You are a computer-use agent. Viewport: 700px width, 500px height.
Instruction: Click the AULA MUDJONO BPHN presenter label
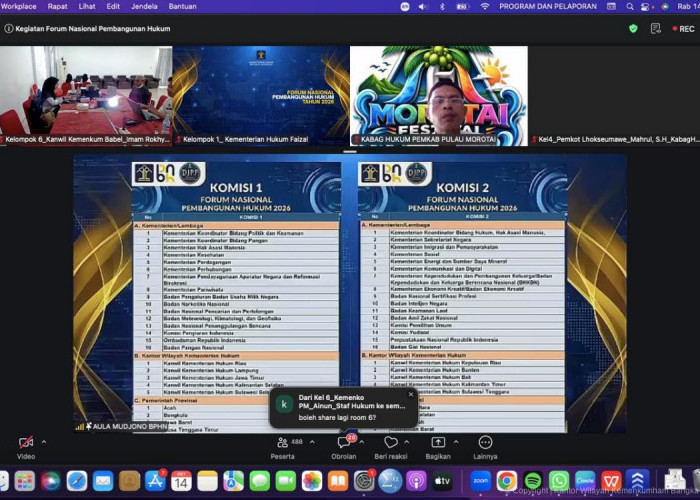[129, 427]
